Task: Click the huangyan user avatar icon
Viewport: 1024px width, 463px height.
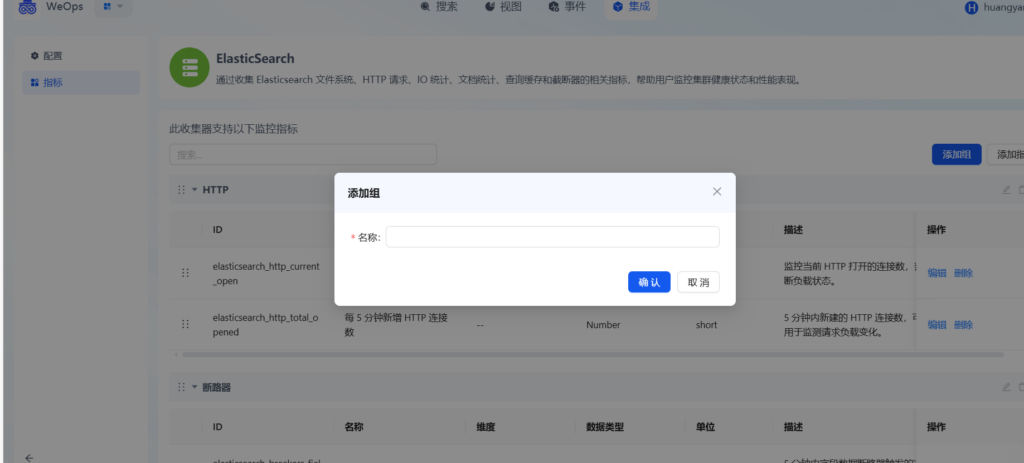Action: pos(971,7)
